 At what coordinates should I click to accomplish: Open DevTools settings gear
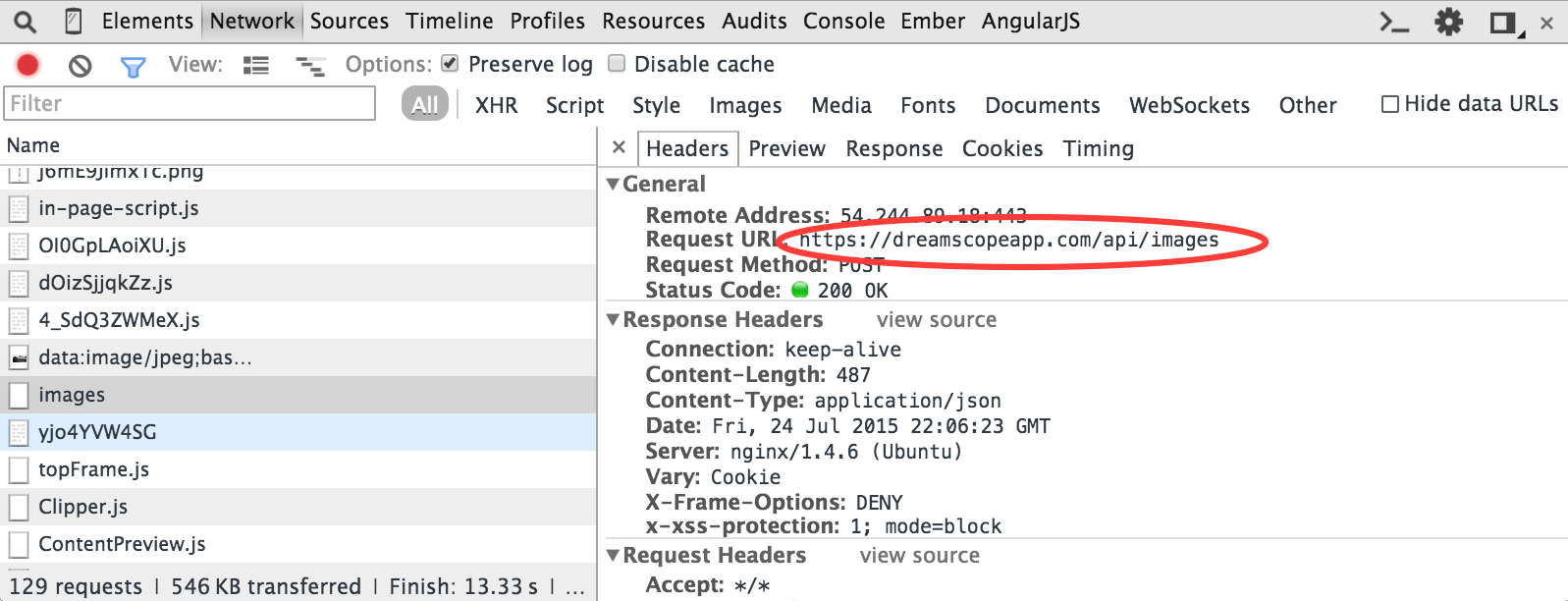click(x=1448, y=22)
